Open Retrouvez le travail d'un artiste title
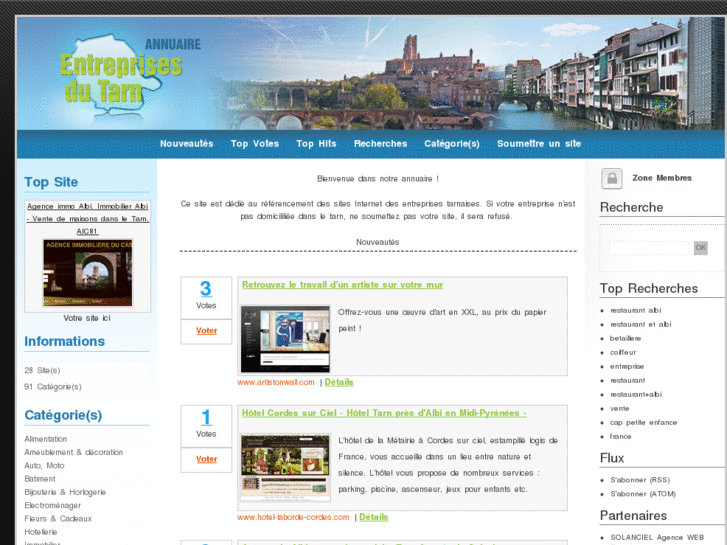Screen dimensions: 727x545 pyautogui.click(x=342, y=285)
